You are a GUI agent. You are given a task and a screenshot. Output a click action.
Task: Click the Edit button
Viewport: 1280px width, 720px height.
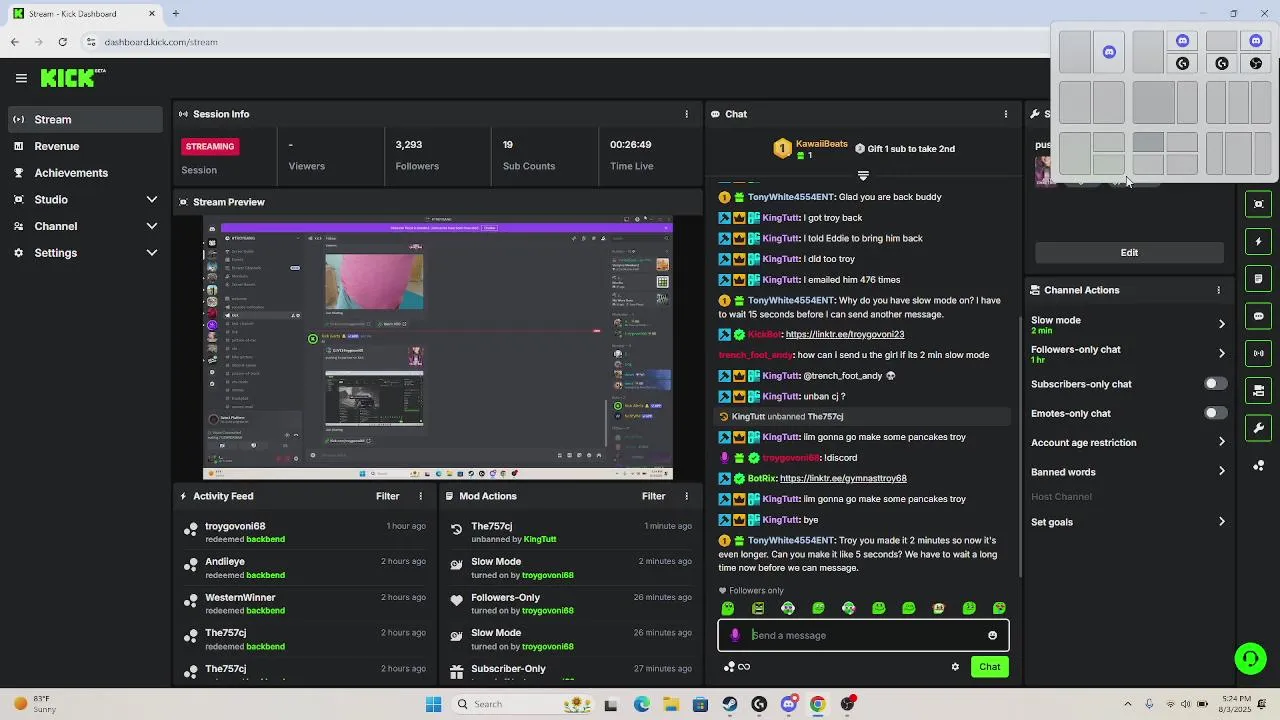point(1129,253)
